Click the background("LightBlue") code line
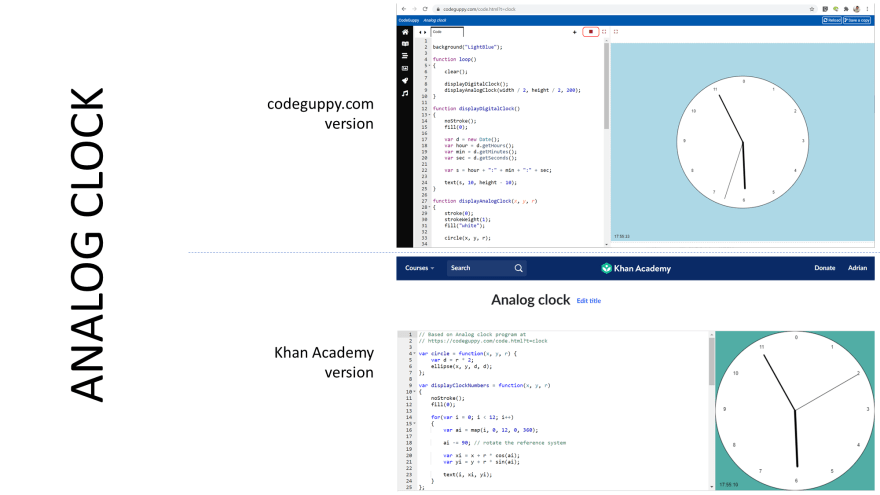This screenshot has height=495, width=880. pos(468,47)
